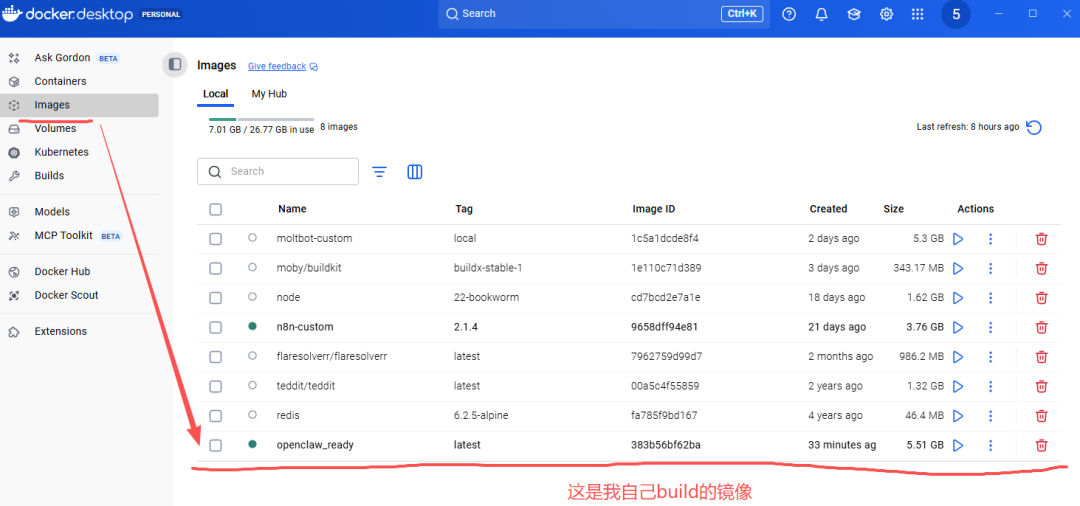This screenshot has height=506, width=1080.
Task: Click the images Search input field
Action: point(278,171)
